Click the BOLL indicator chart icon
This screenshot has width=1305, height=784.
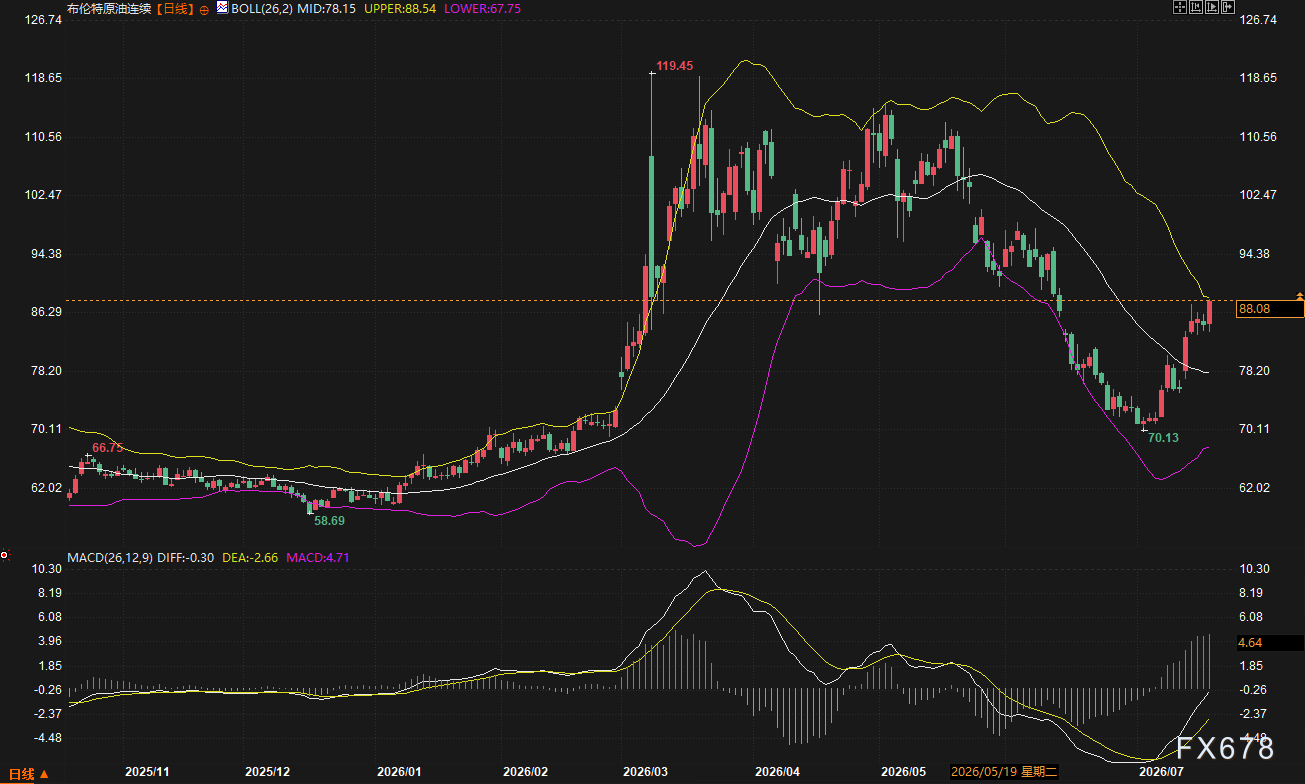[x=221, y=8]
